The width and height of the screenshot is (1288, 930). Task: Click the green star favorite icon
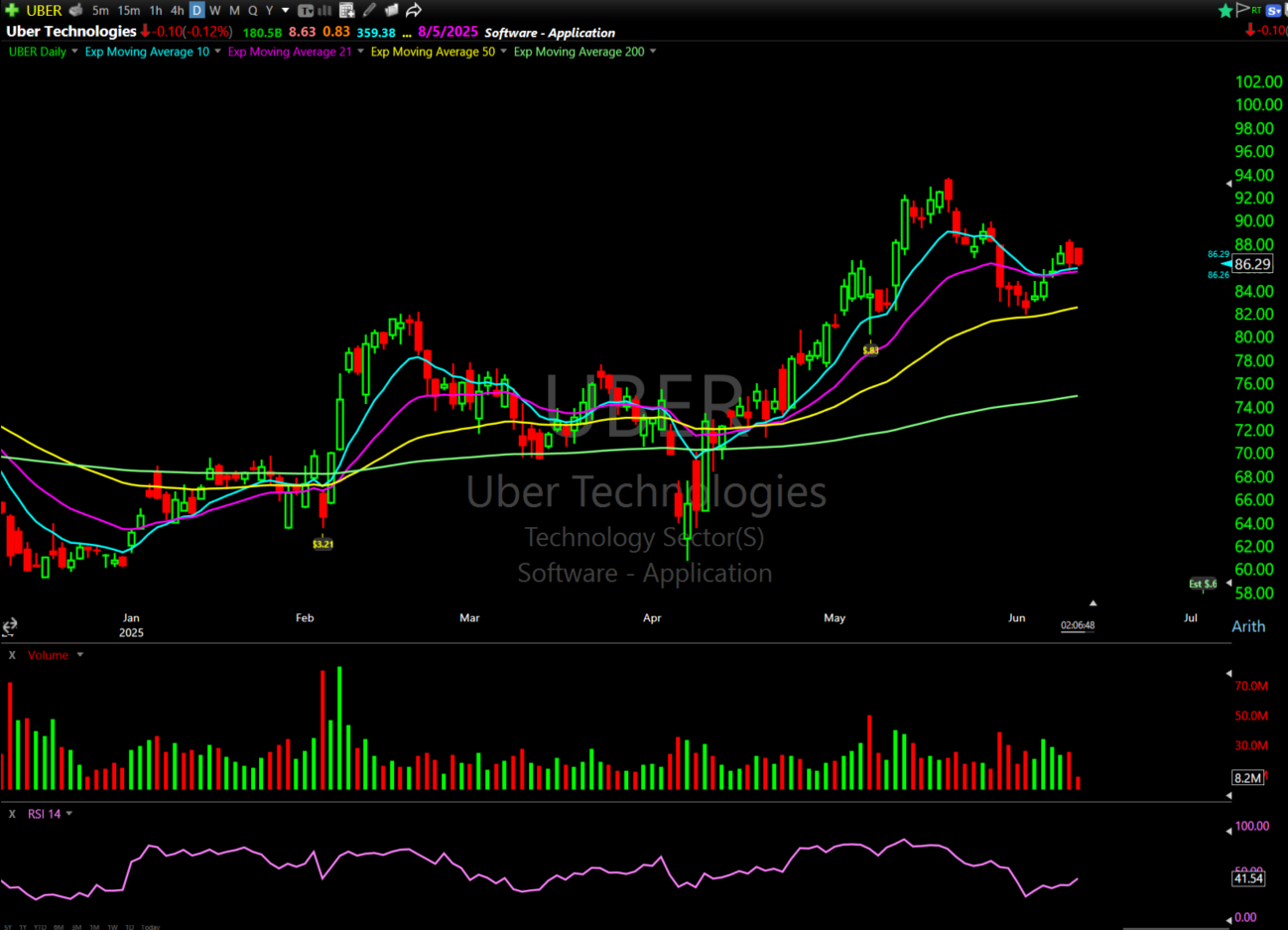point(1225,10)
